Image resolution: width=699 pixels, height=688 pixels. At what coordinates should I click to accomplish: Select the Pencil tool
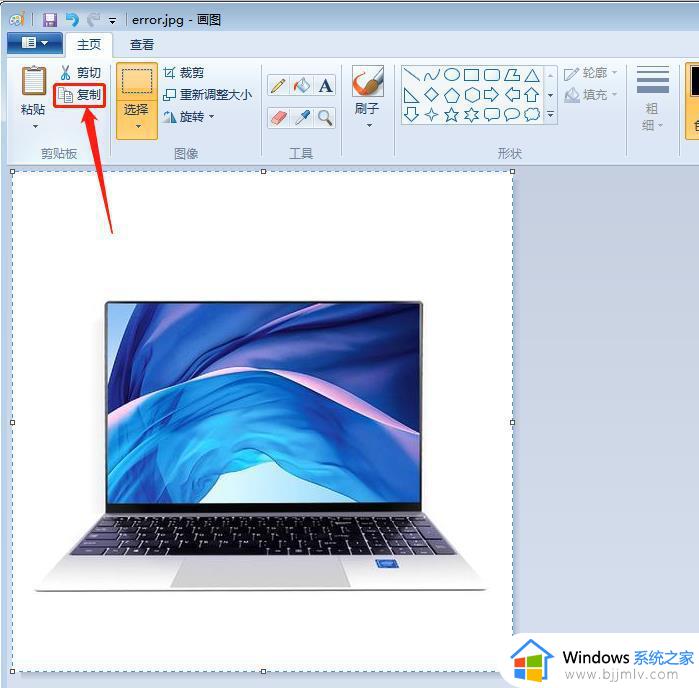click(x=278, y=85)
